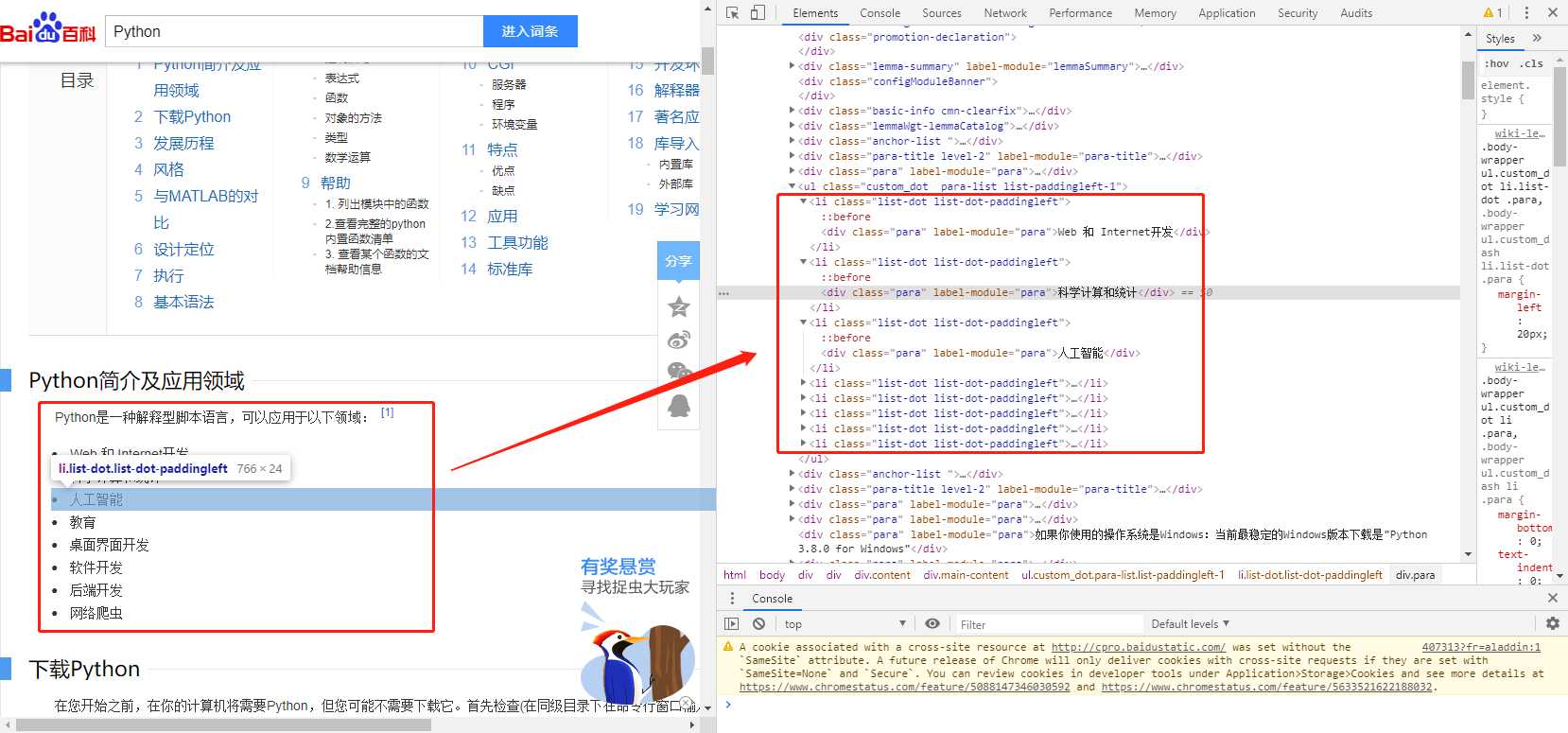Viewport: 1568px width, 733px height.
Task: Expand the lemma-summary div node
Action: (792, 66)
